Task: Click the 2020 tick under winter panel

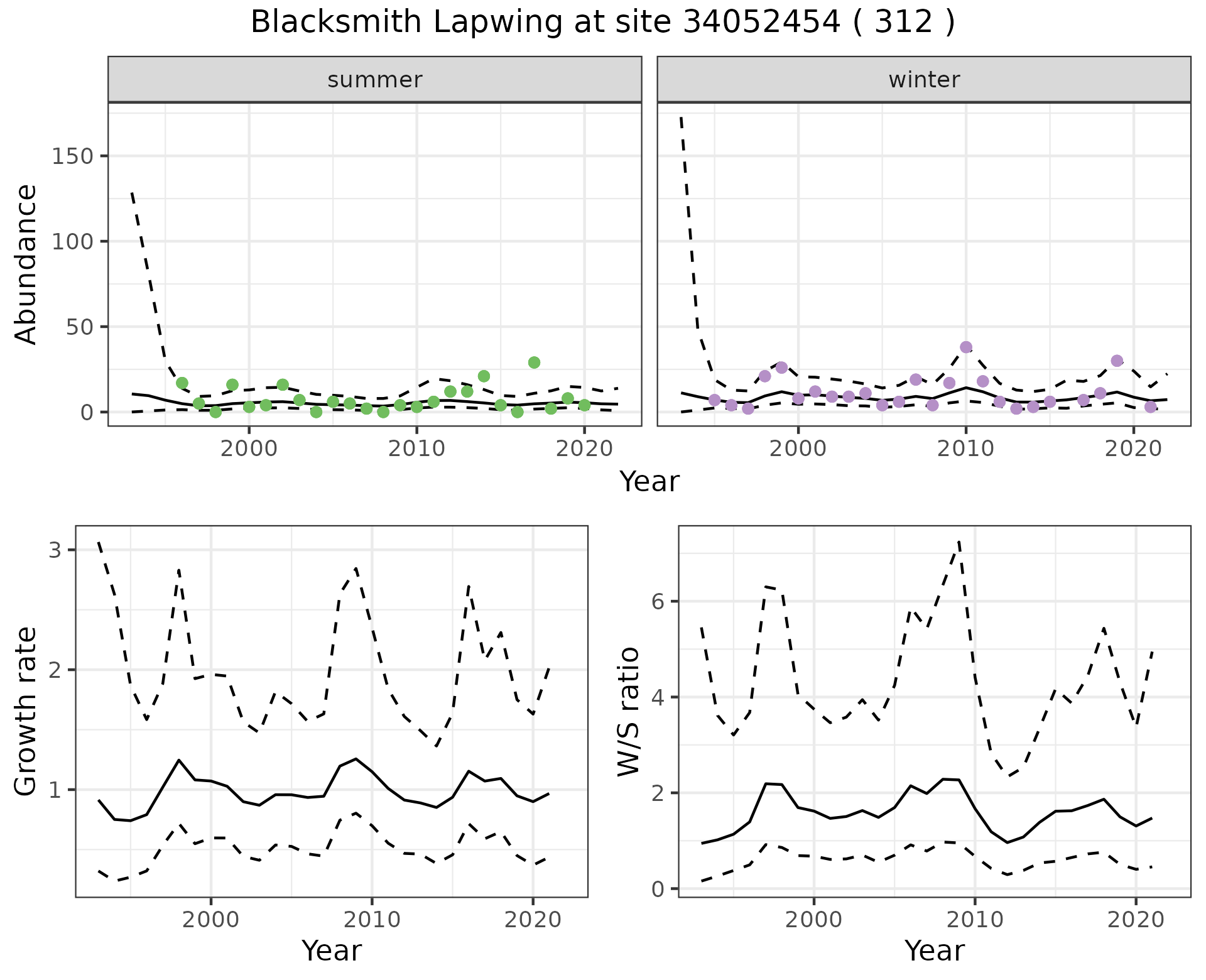Action: (x=1133, y=449)
